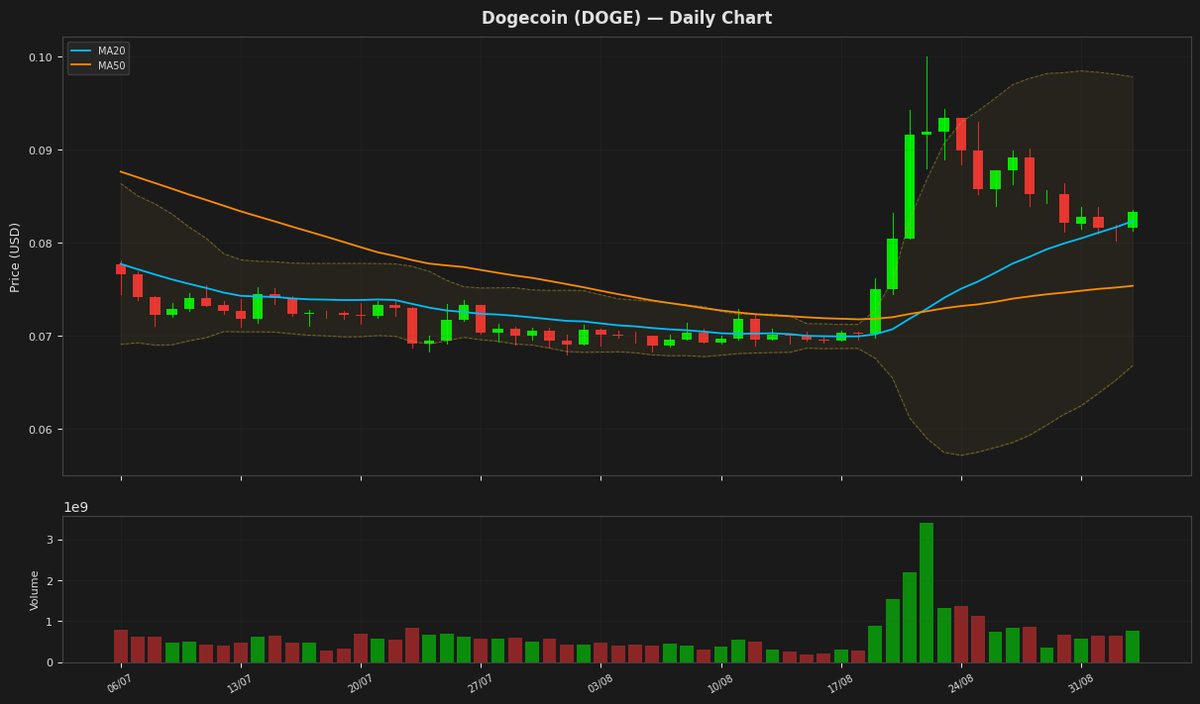
Task: Click the 0.10 price tick label
Action: point(41,58)
